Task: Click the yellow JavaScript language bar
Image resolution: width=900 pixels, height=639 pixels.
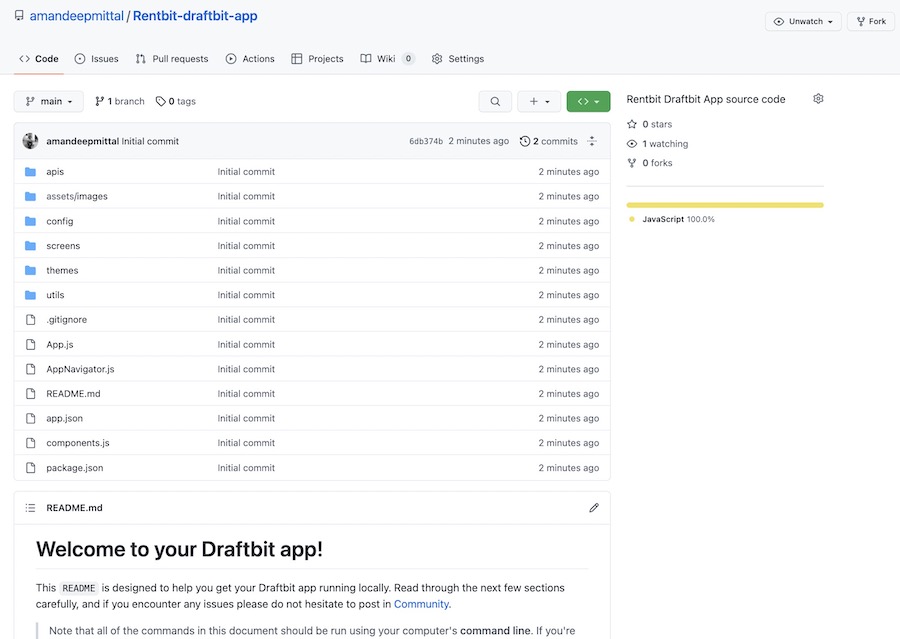Action: coord(725,205)
